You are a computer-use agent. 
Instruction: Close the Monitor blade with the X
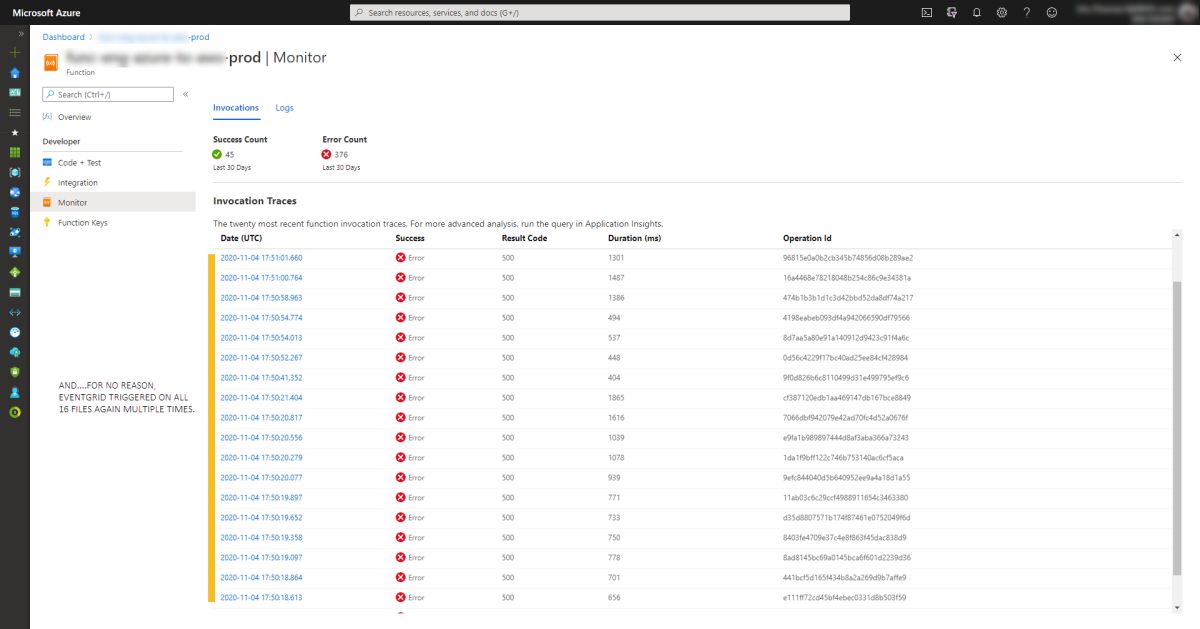click(x=1177, y=58)
